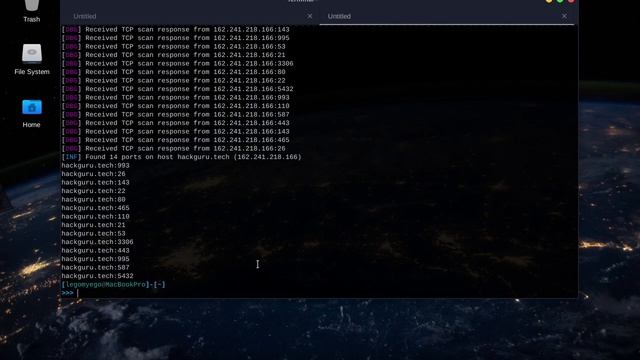Click the hackguru.tech:3306 output line
Screen dimensions: 640x360
tap(98, 242)
